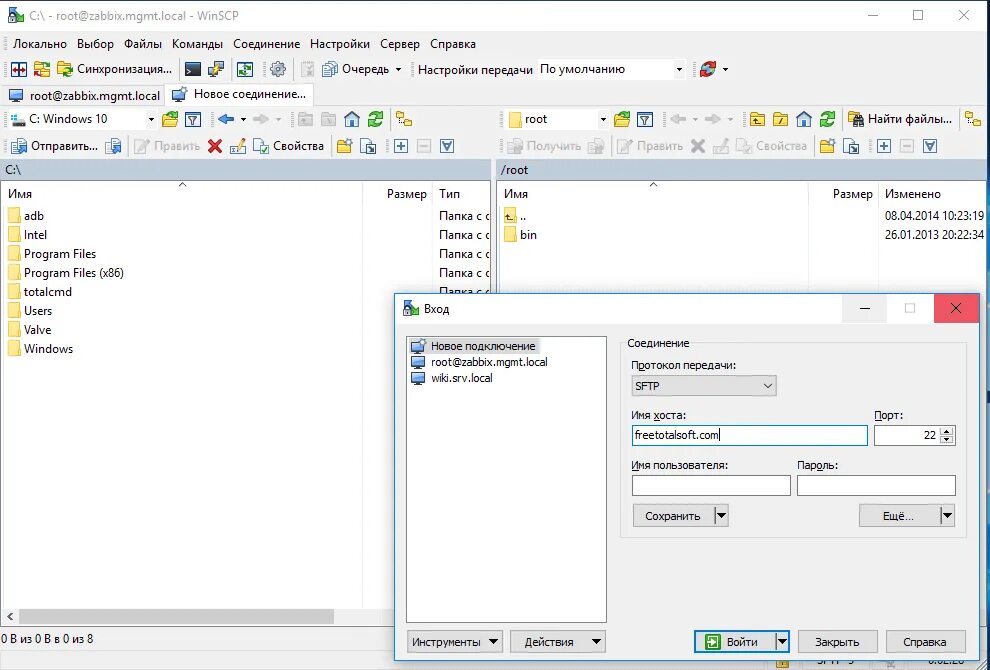Click the local Select Files plus icon
Screen dimensions: 990x670
[401, 146]
